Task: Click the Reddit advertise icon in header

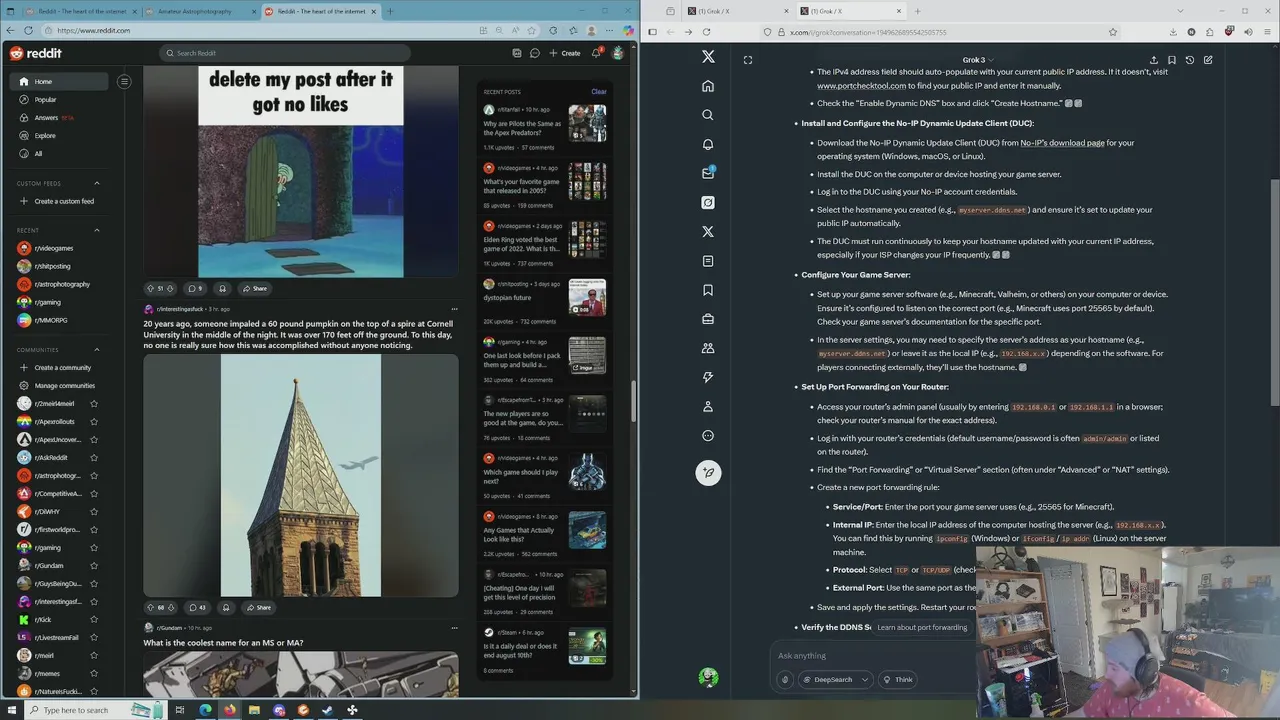Action: 516,53
